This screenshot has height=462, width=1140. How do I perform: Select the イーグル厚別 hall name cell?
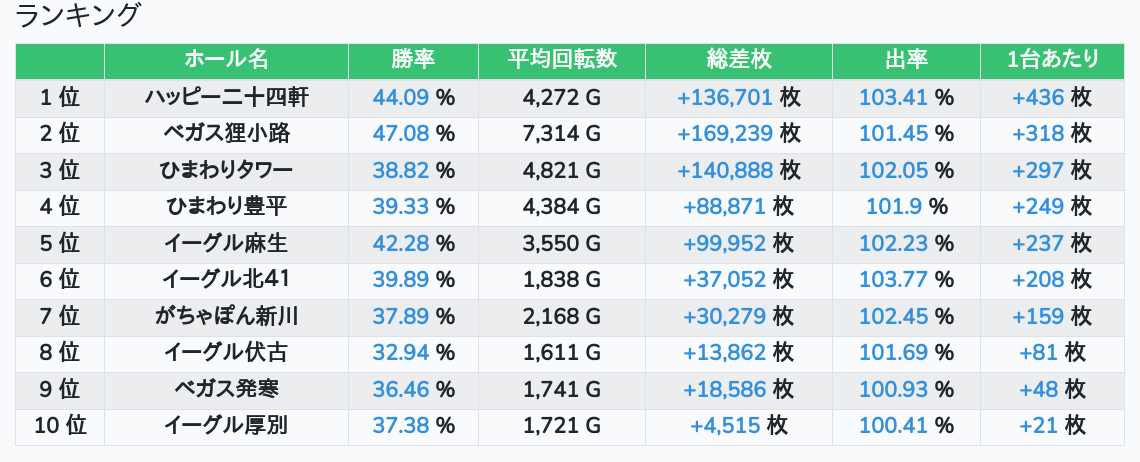pos(226,426)
